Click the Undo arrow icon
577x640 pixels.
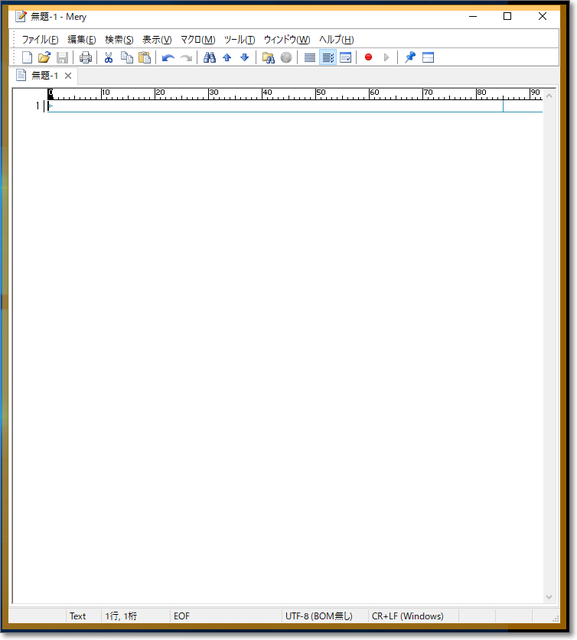(168, 58)
